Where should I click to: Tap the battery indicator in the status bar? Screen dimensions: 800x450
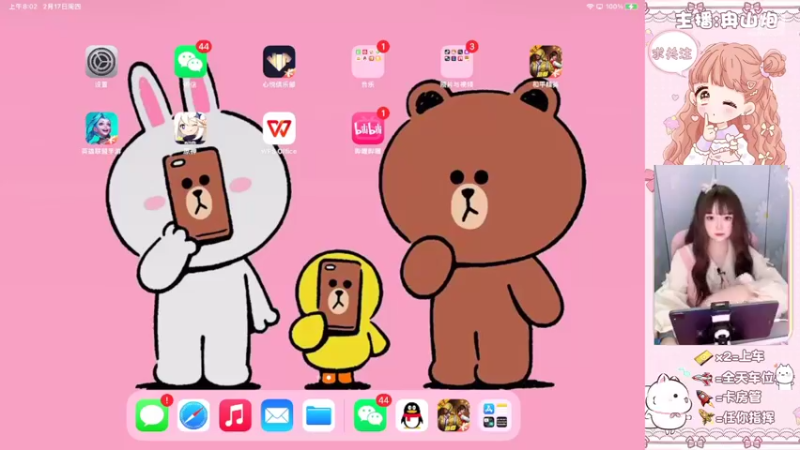(x=632, y=7)
